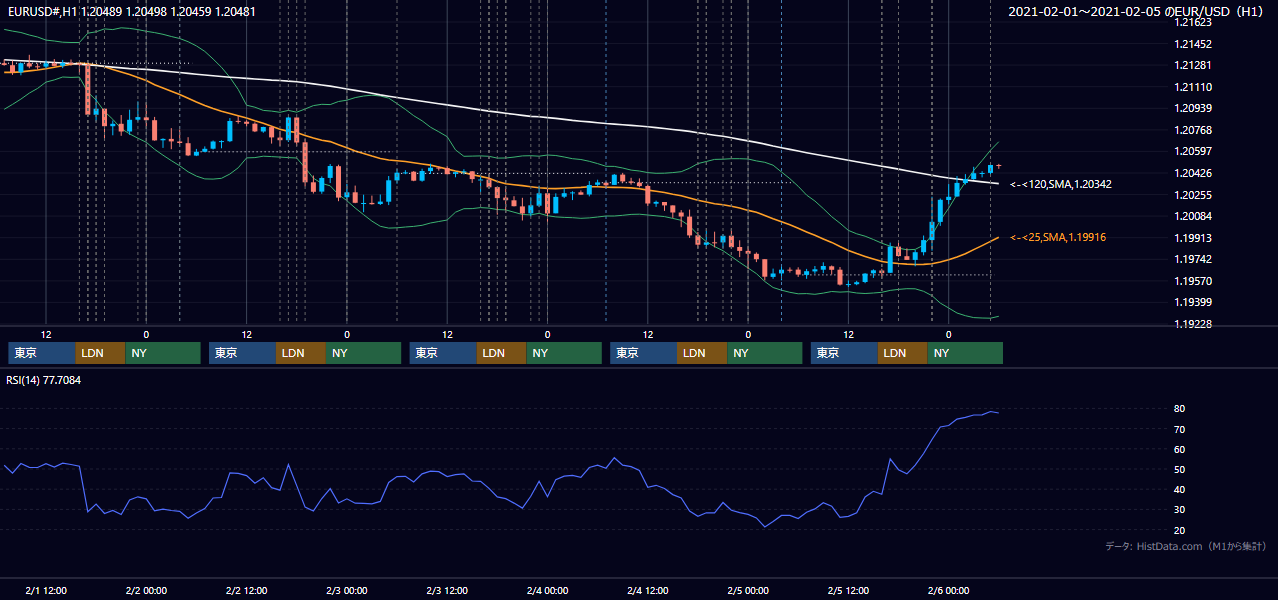Viewport: 1278px width, 600px height.
Task: Click the rightmost 東京 session box
Action: (x=845, y=353)
